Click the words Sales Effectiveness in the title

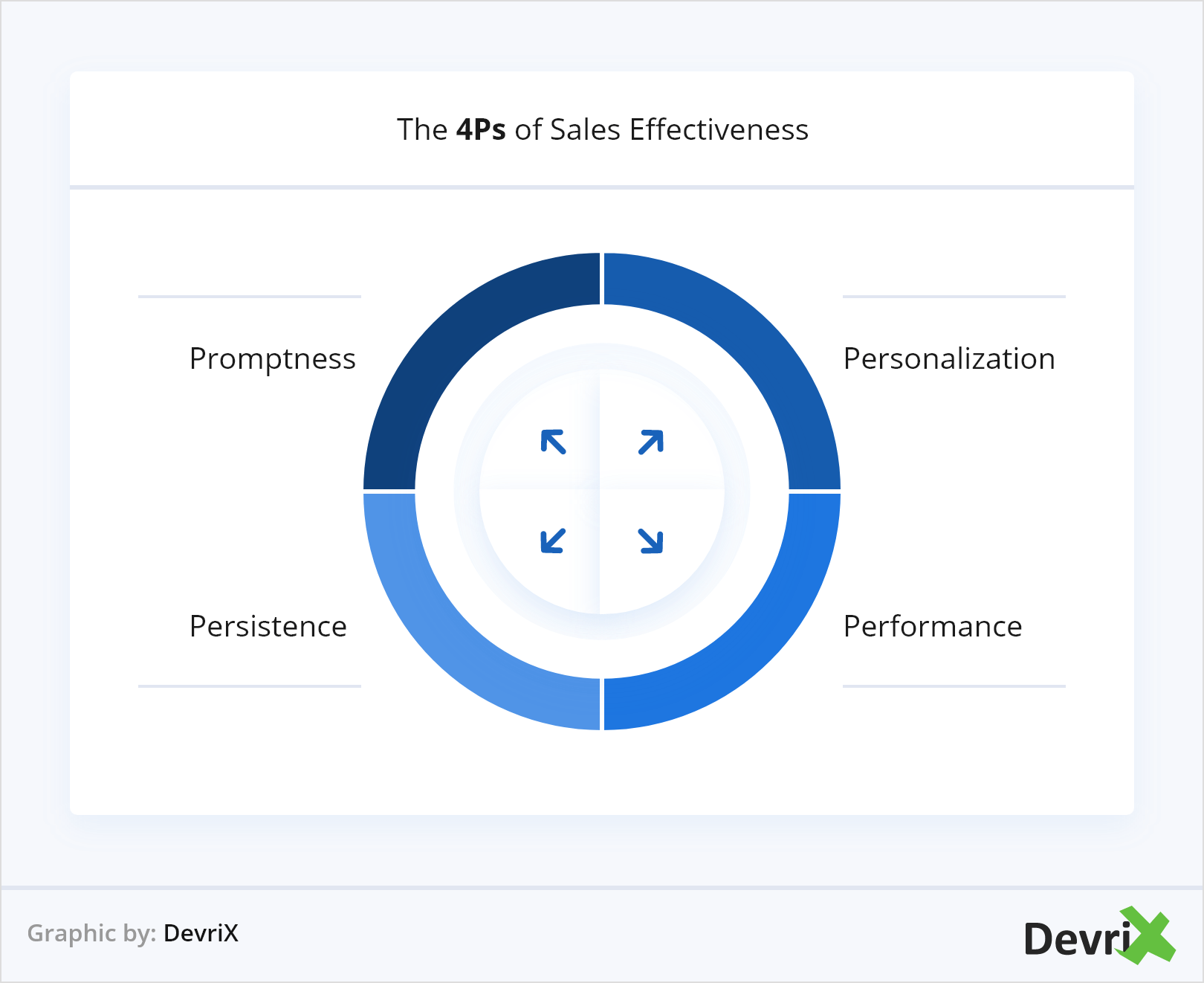[679, 129]
